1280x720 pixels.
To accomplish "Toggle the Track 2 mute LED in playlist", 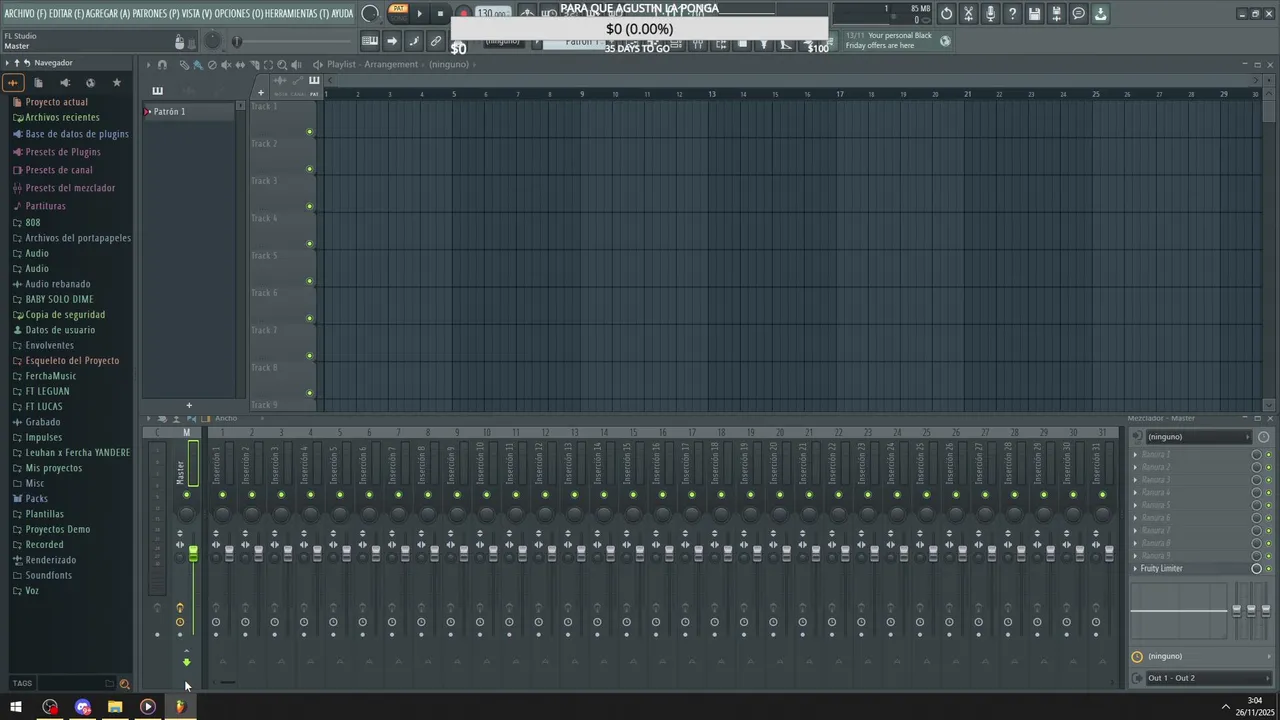I will point(310,169).
